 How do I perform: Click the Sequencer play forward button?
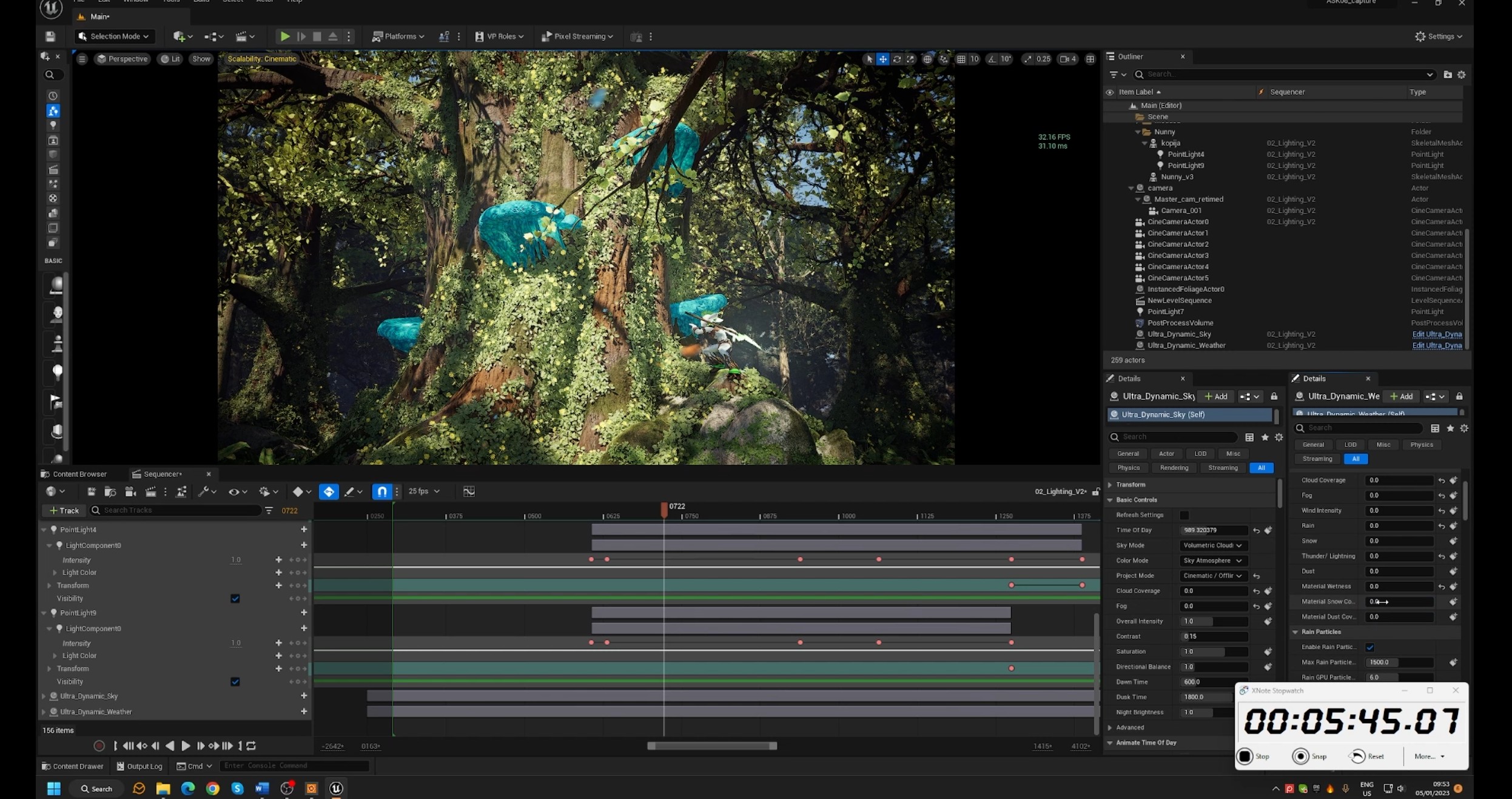click(x=186, y=746)
